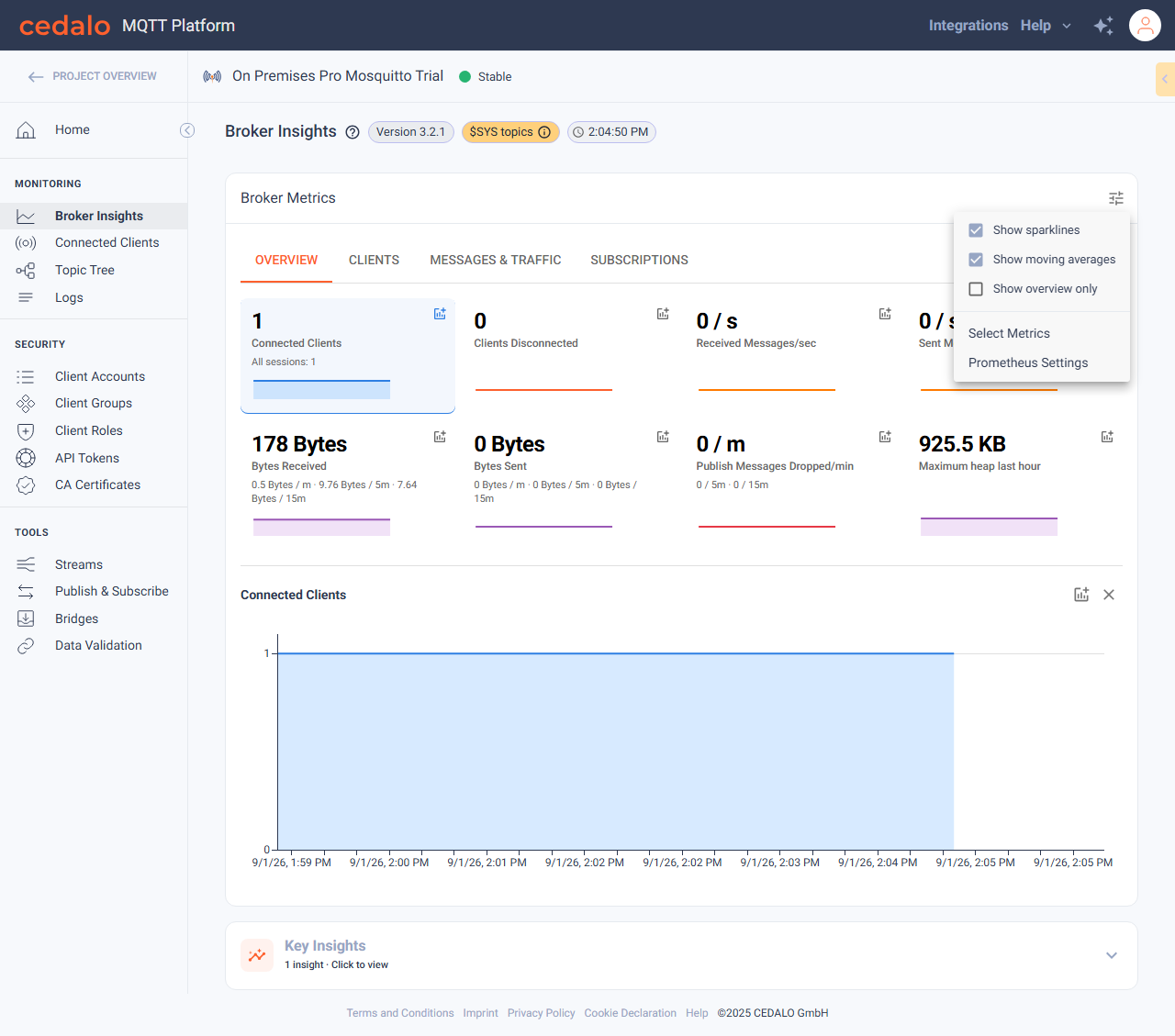The width and height of the screenshot is (1175, 1036).
Task: Open the Imprint footer link
Action: point(480,1013)
